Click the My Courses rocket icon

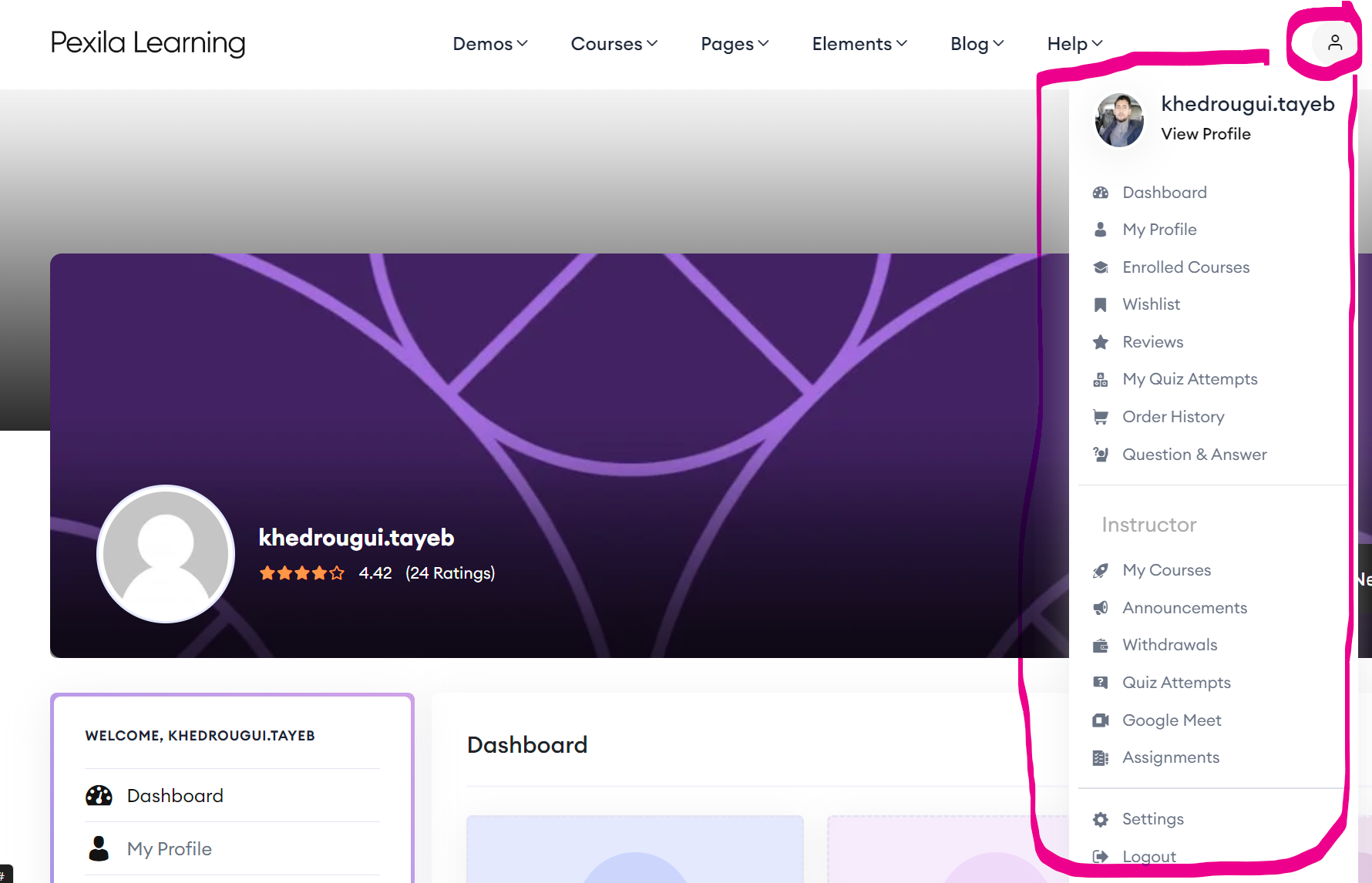pyautogui.click(x=1101, y=570)
